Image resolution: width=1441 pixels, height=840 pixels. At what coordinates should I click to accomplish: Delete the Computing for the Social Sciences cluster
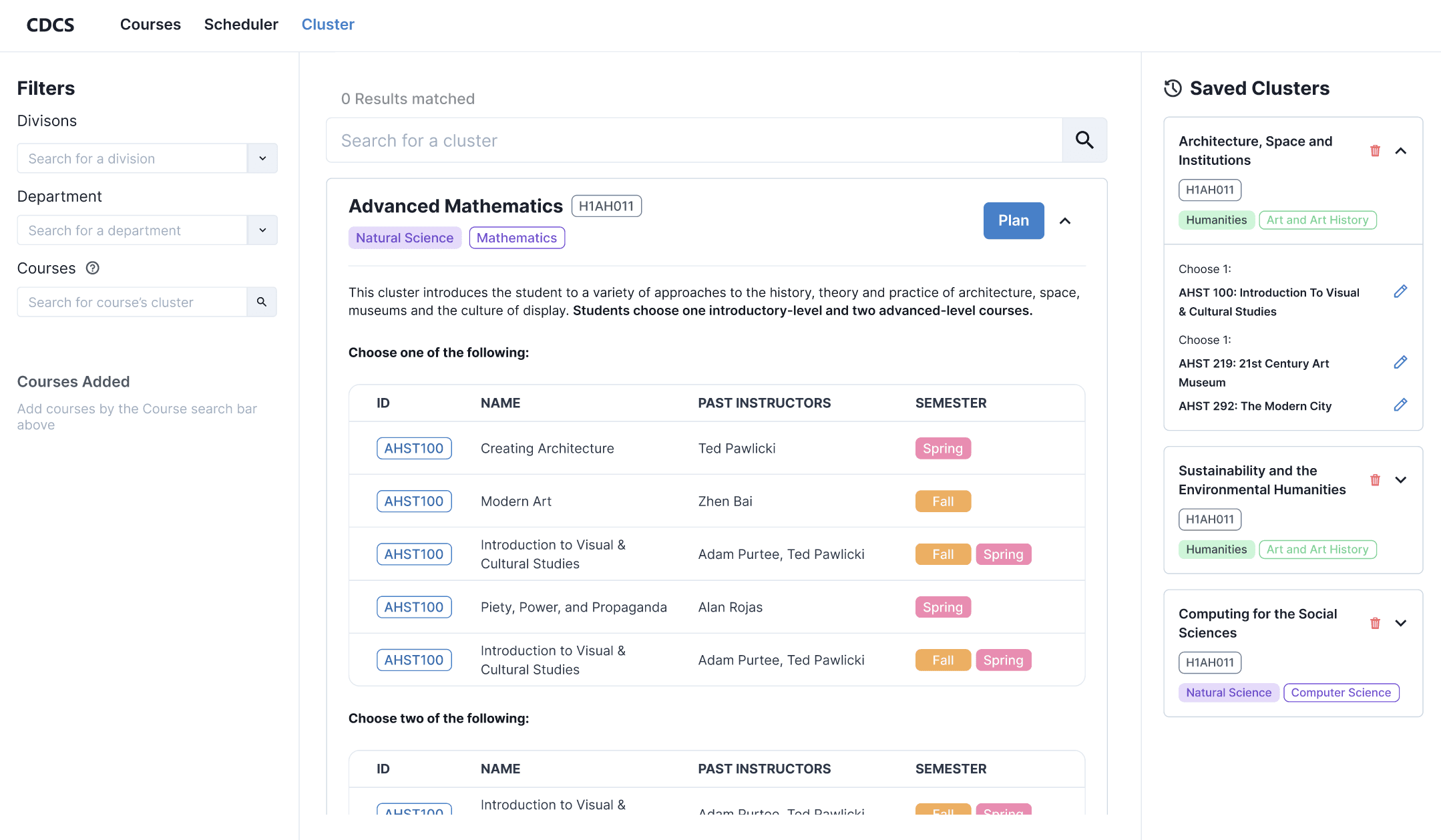[x=1375, y=623]
